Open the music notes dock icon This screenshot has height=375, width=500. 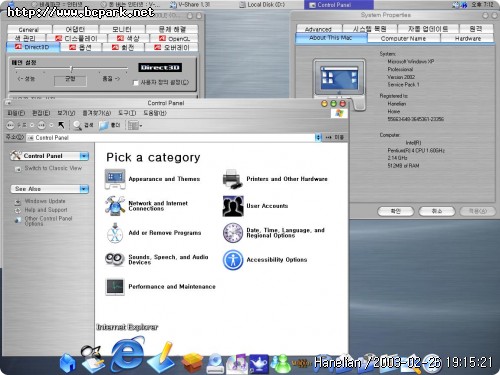[x=237, y=363]
